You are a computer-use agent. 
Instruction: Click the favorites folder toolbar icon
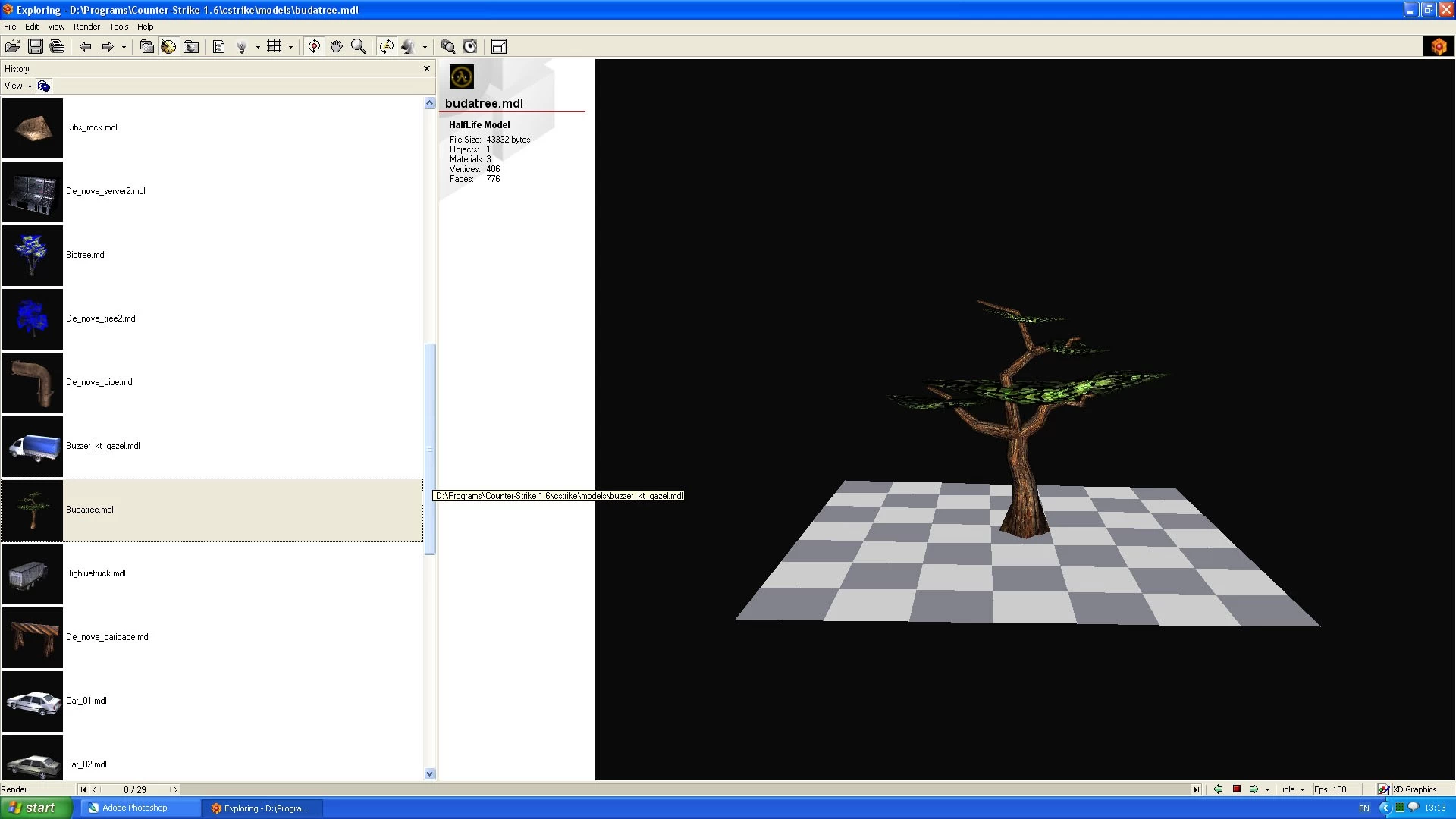(191, 47)
